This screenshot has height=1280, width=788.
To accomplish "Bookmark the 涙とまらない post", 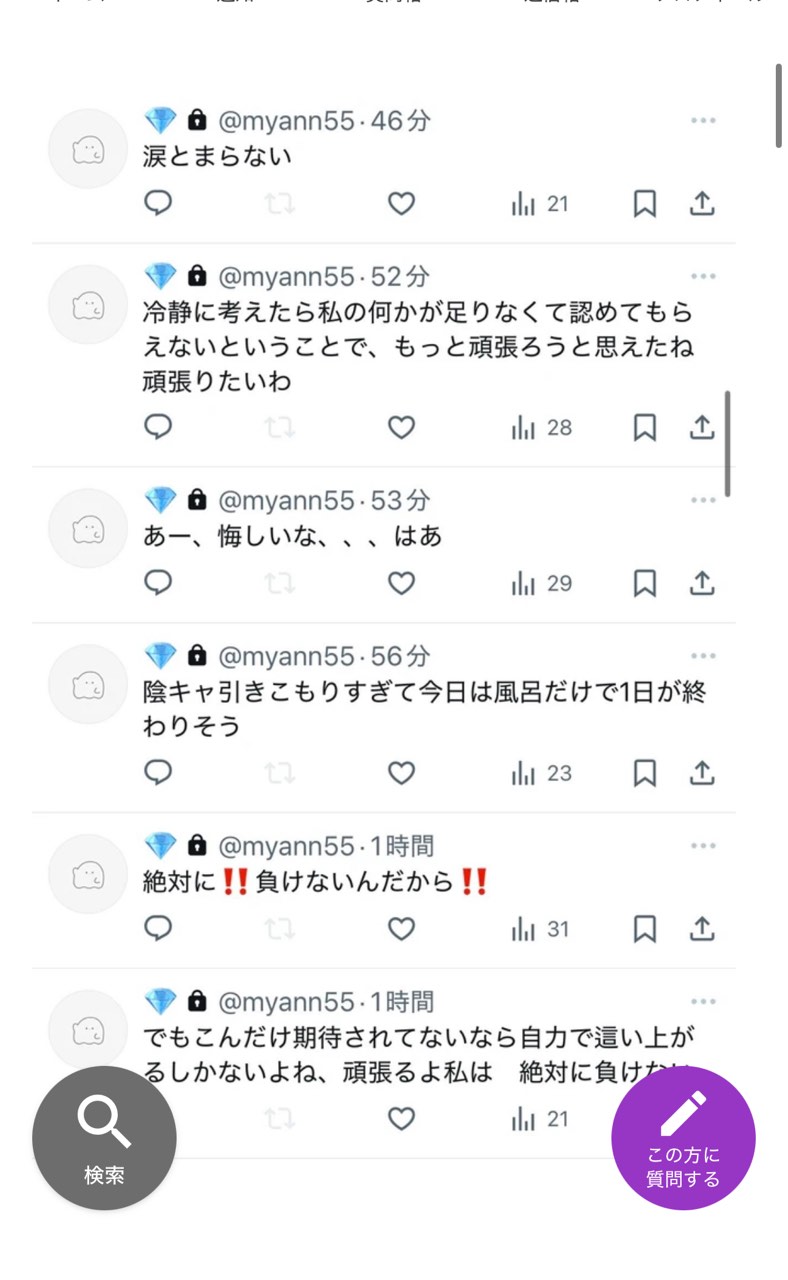I will [645, 204].
